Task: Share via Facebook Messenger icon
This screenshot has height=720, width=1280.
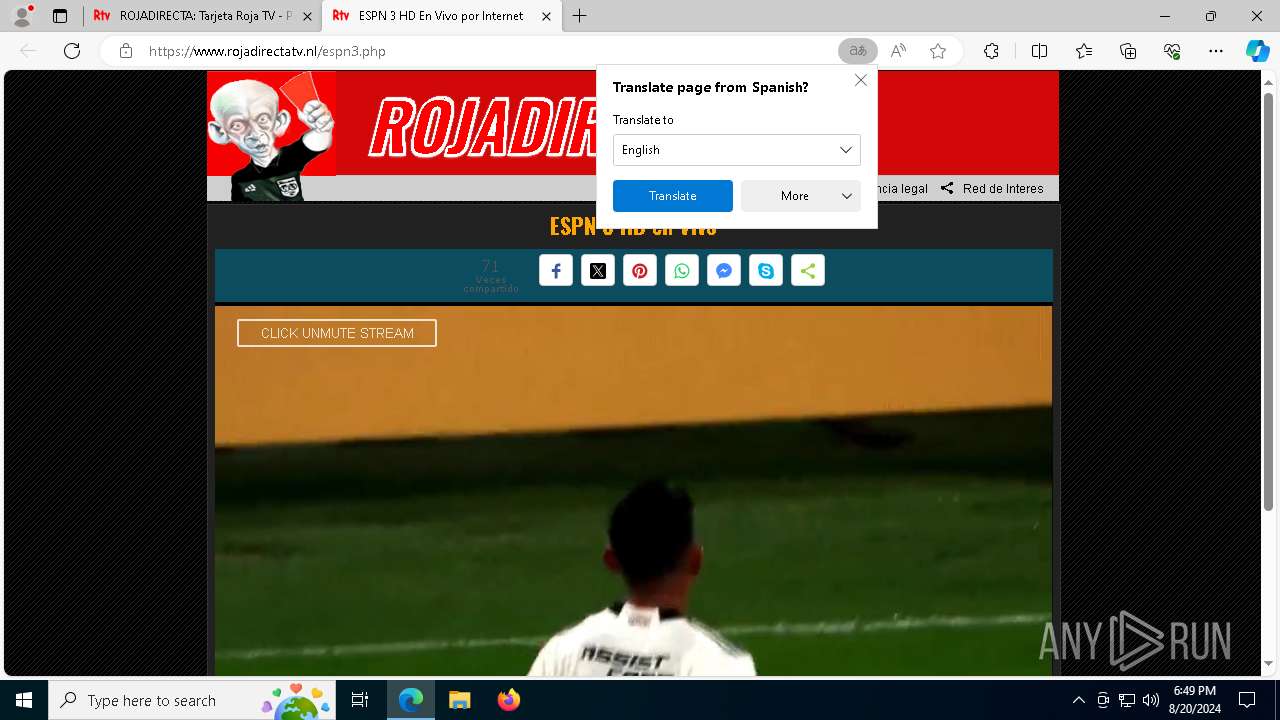Action: (724, 271)
